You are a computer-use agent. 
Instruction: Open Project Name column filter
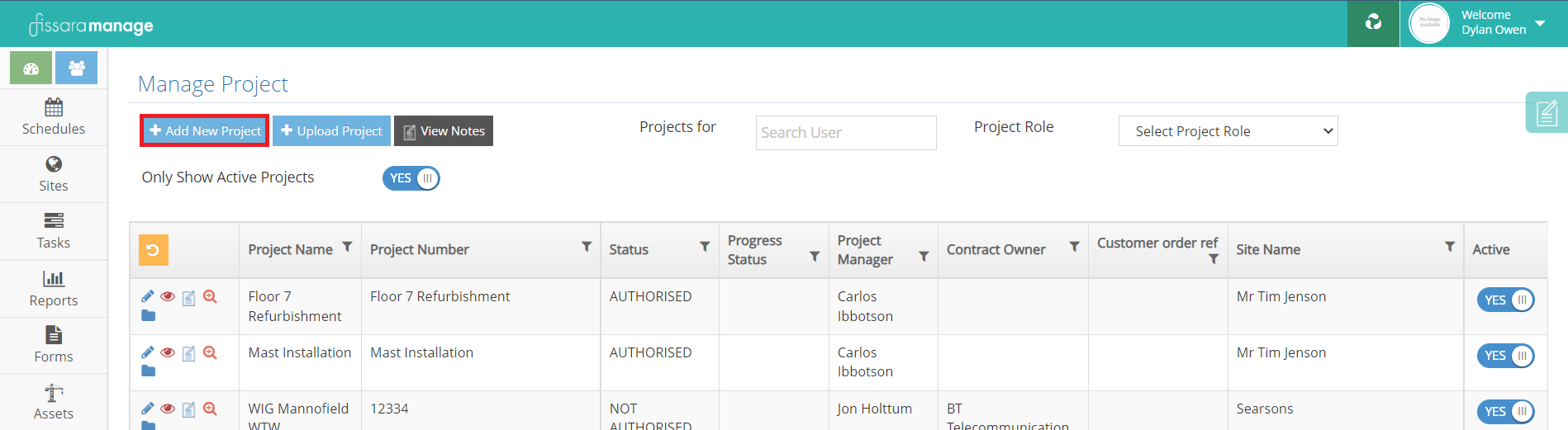pos(347,247)
